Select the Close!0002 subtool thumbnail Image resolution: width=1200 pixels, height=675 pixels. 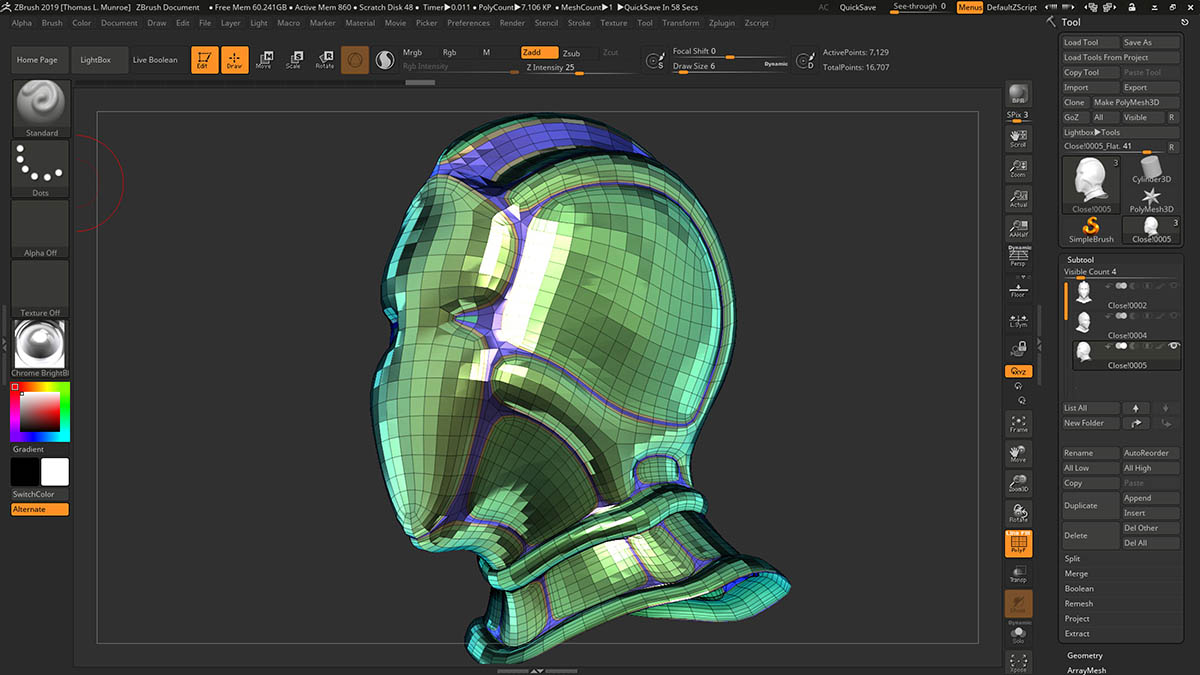[1083, 292]
